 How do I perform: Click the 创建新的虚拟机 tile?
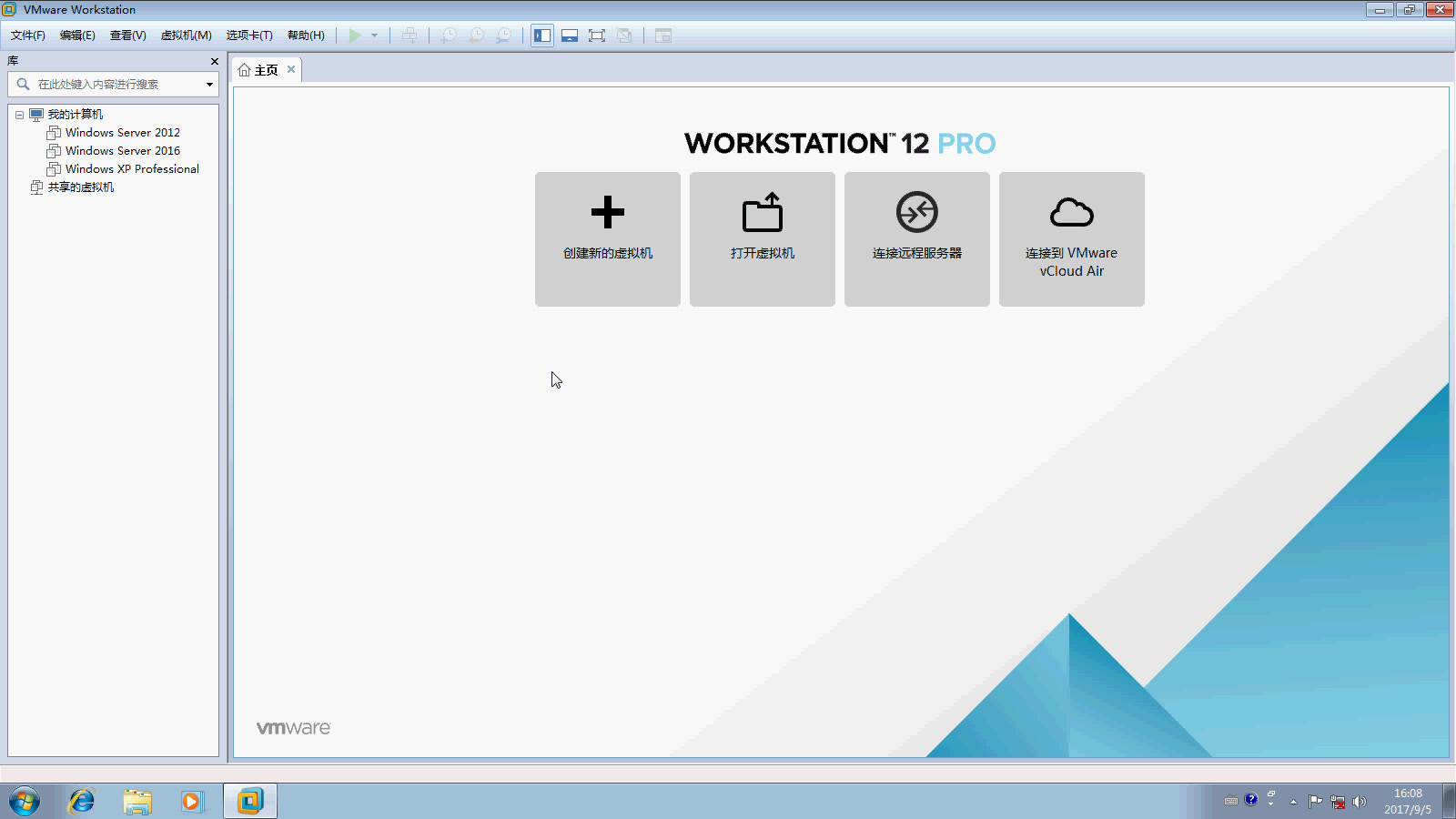[x=608, y=239]
